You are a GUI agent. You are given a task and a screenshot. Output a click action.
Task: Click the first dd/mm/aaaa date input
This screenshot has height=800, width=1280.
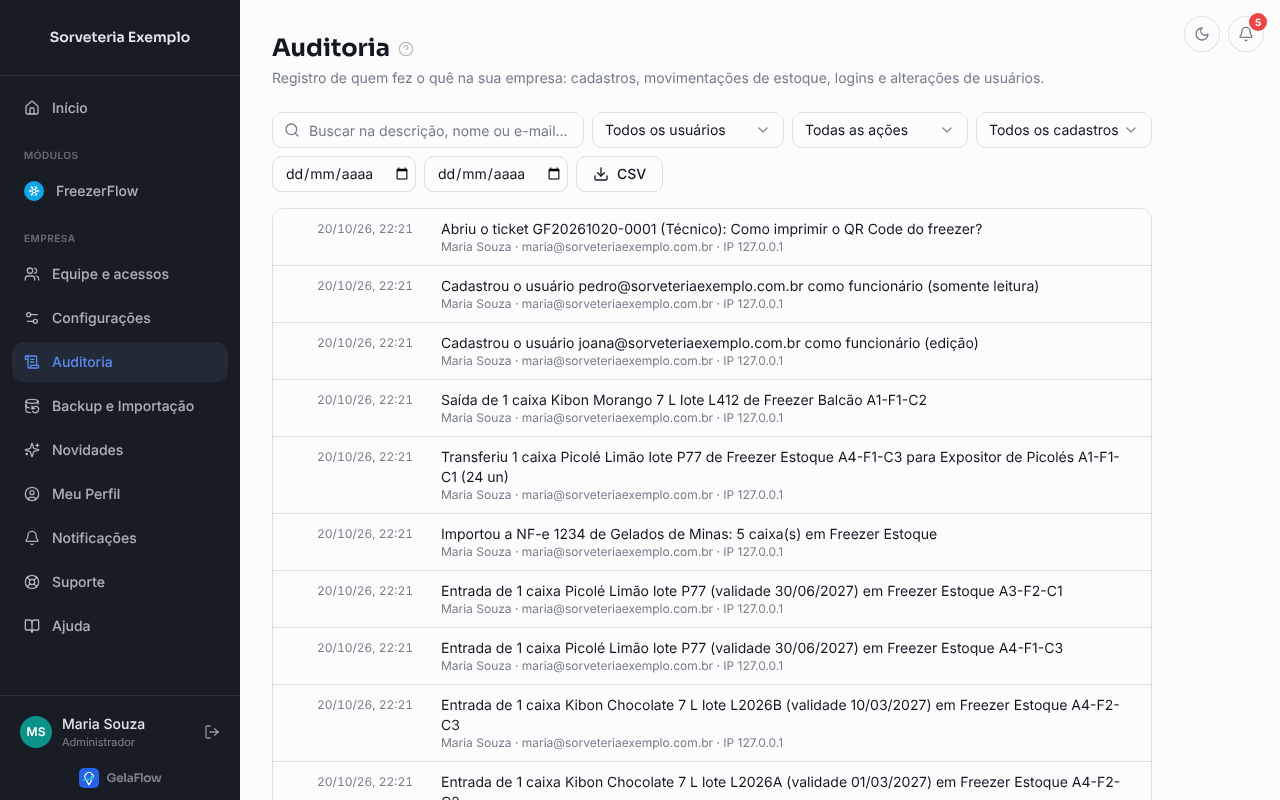click(344, 174)
